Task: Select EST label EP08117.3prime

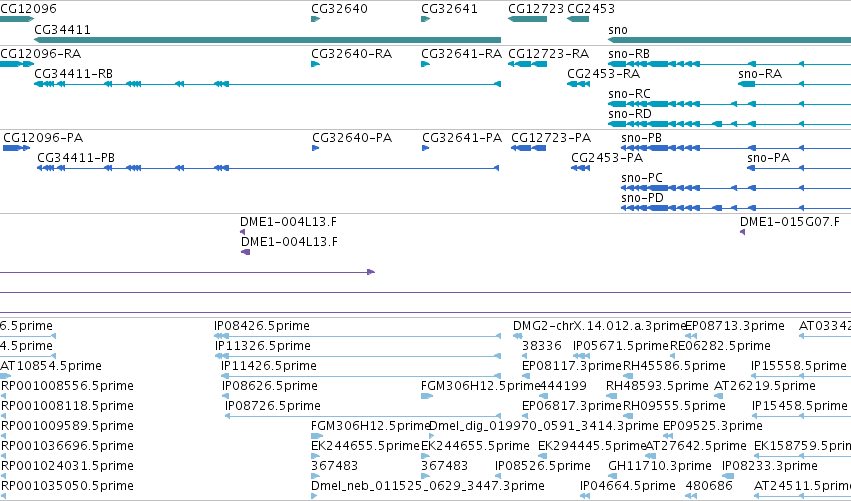Action: point(571,366)
